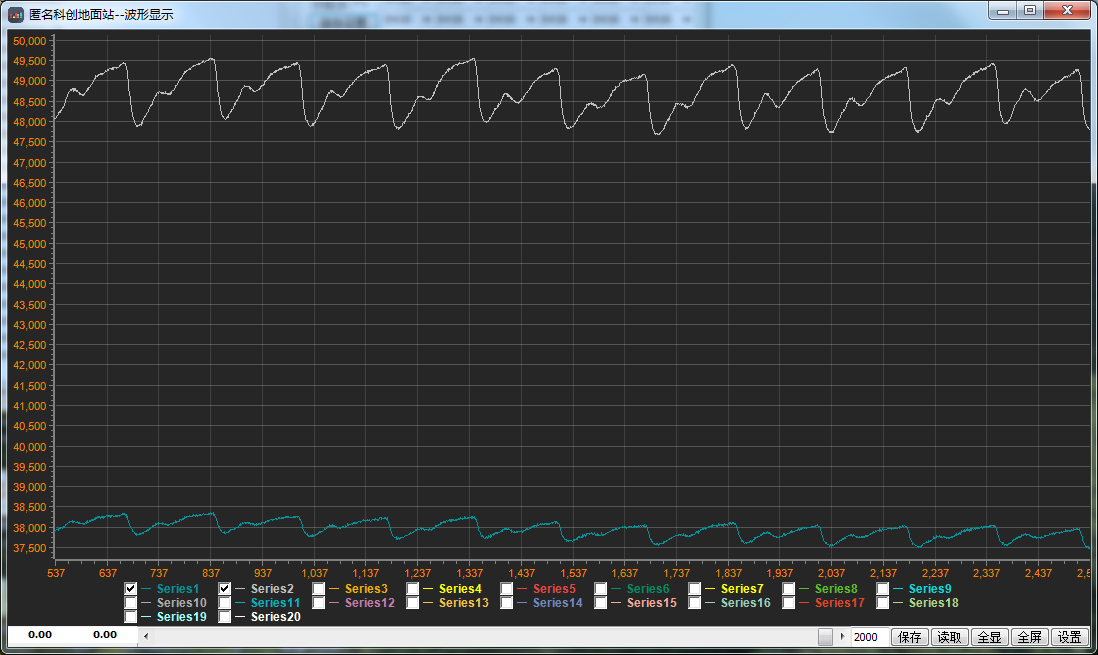Click the 50,000 Y-axis label
The height and width of the screenshot is (655, 1098).
click(x=29, y=41)
